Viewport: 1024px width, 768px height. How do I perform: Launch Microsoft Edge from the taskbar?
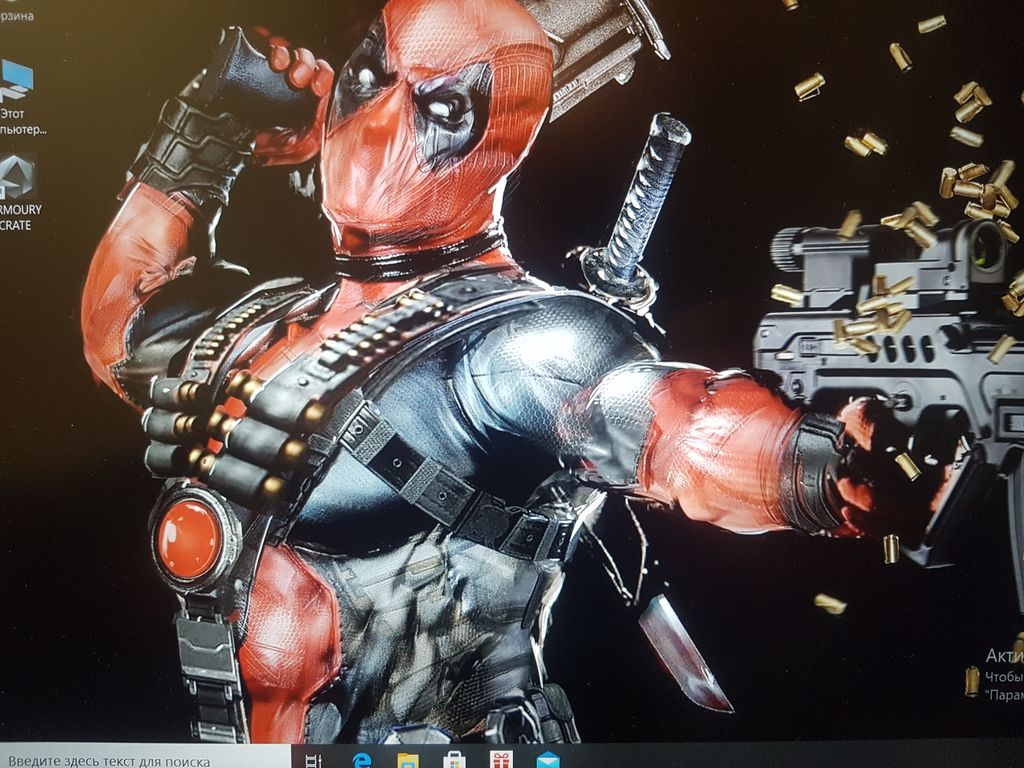tap(362, 760)
